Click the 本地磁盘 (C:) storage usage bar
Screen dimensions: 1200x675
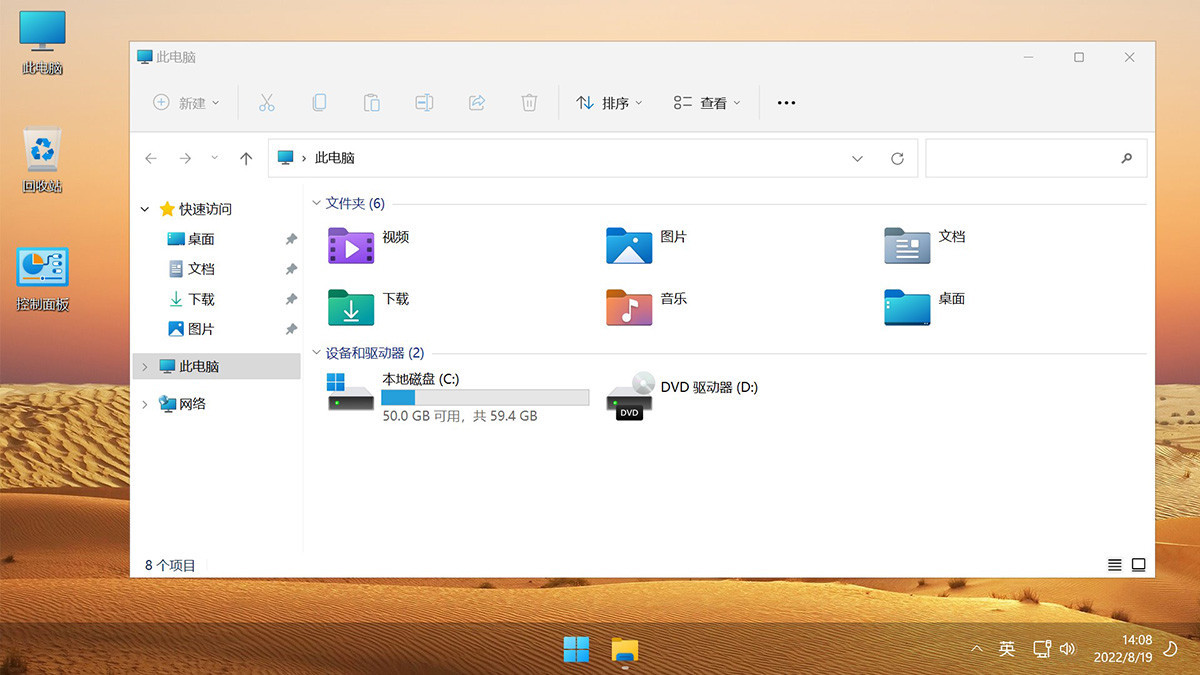(485, 398)
